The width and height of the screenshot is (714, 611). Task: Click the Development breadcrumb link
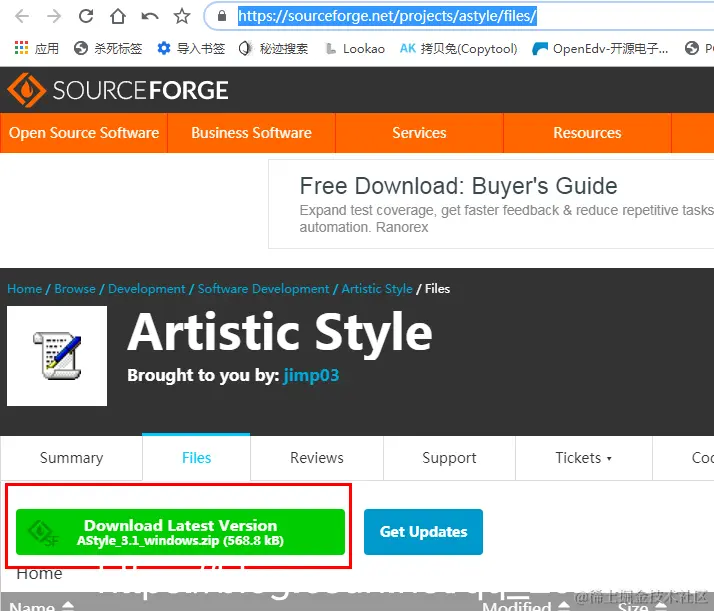[x=147, y=289]
